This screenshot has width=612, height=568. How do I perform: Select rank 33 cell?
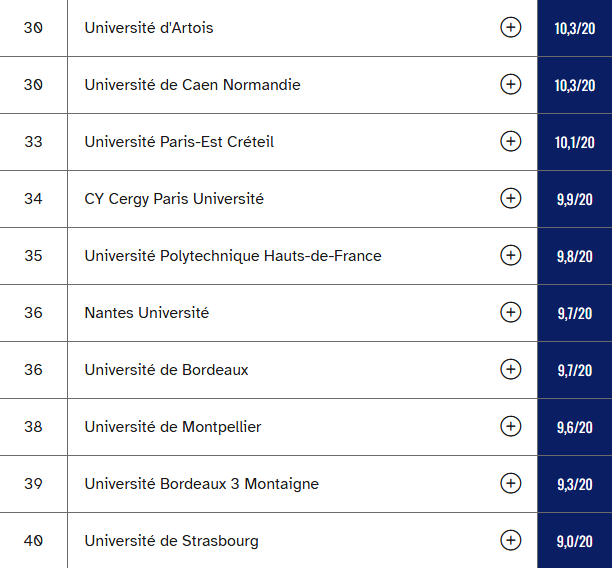coord(34,142)
